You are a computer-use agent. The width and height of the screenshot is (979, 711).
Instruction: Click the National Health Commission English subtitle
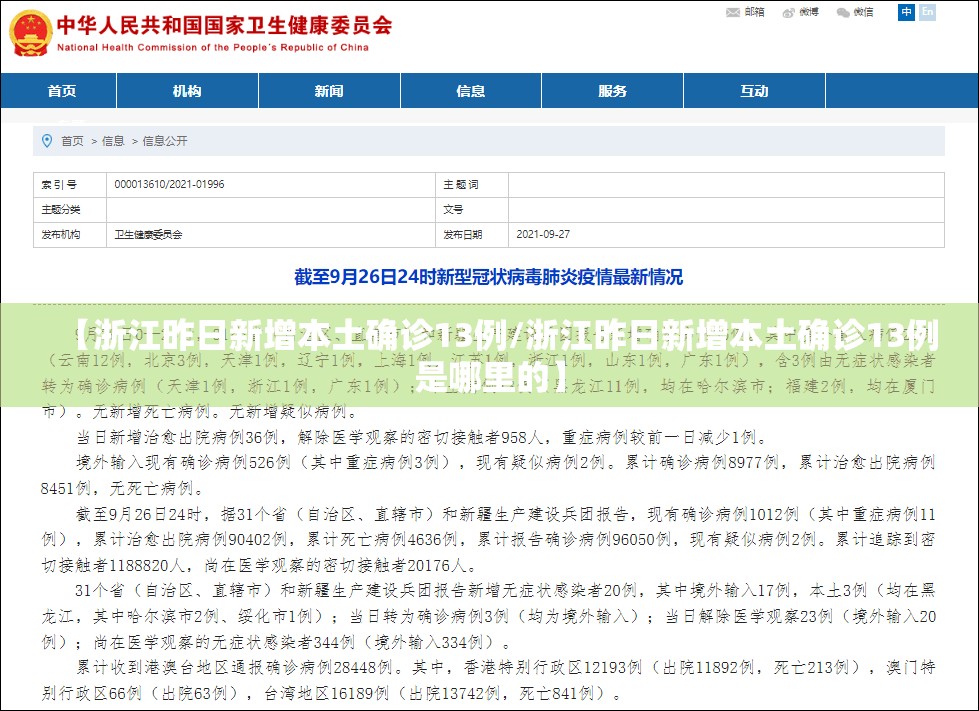click(213, 47)
